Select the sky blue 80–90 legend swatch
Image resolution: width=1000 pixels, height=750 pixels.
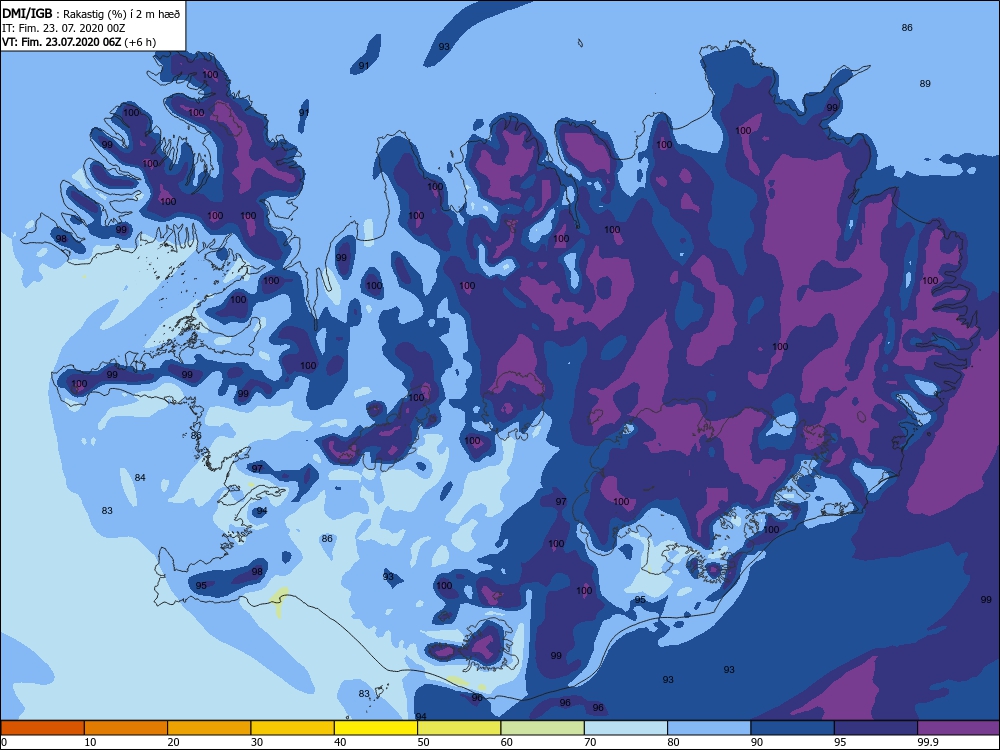(x=709, y=728)
